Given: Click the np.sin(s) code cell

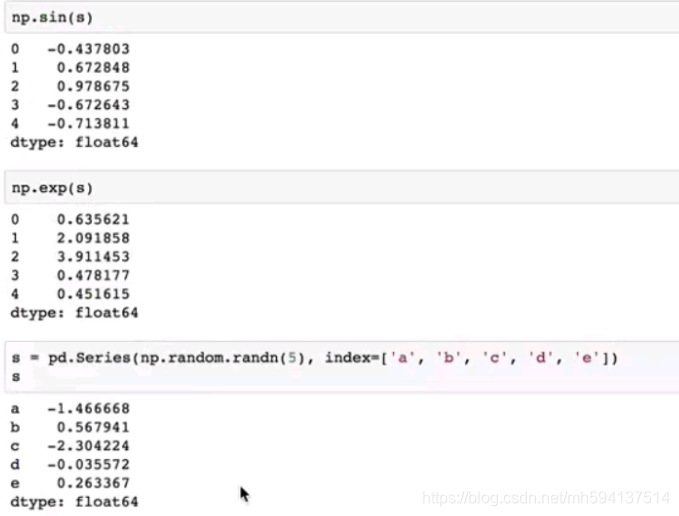Looking at the screenshot, I should [342, 17].
